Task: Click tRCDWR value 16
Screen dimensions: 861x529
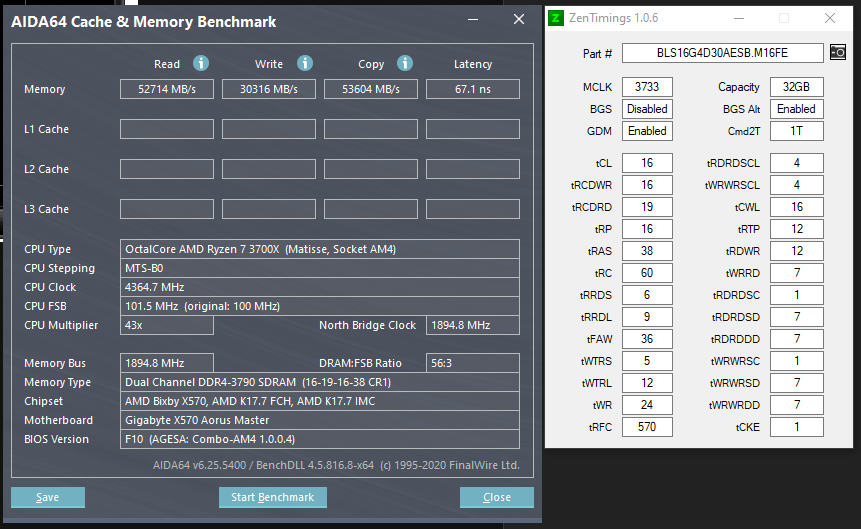Action: pos(647,185)
